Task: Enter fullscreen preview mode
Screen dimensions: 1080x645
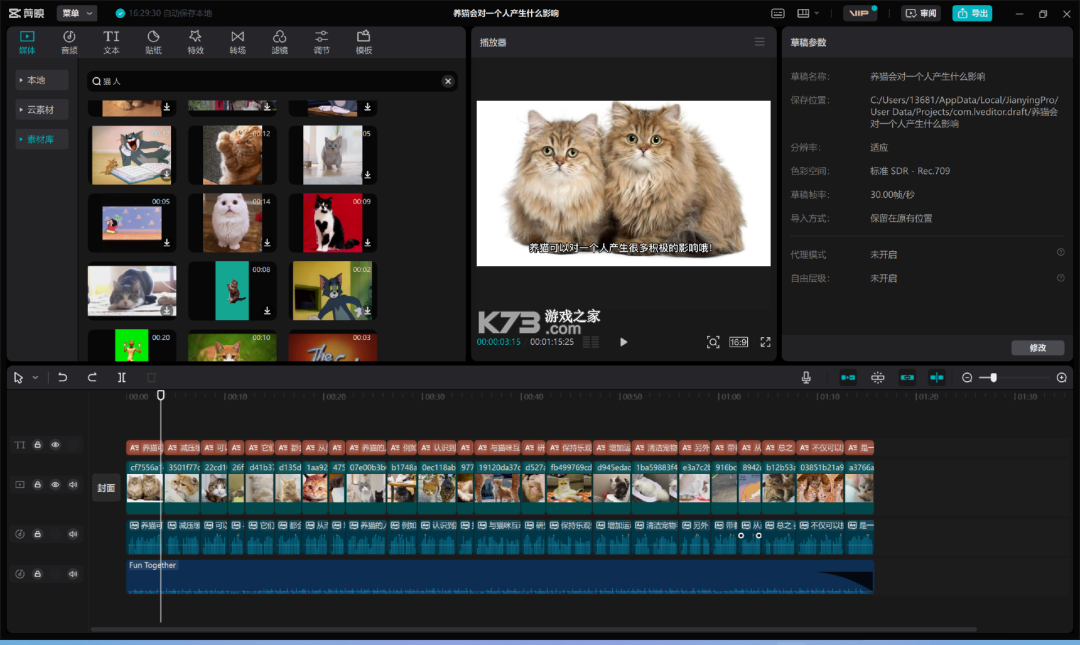Action: (765, 342)
